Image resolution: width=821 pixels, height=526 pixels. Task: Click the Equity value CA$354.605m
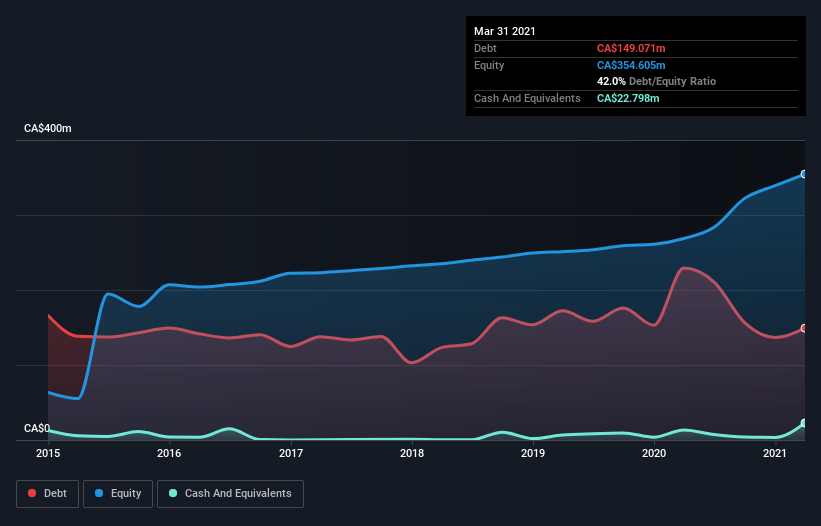pos(631,65)
